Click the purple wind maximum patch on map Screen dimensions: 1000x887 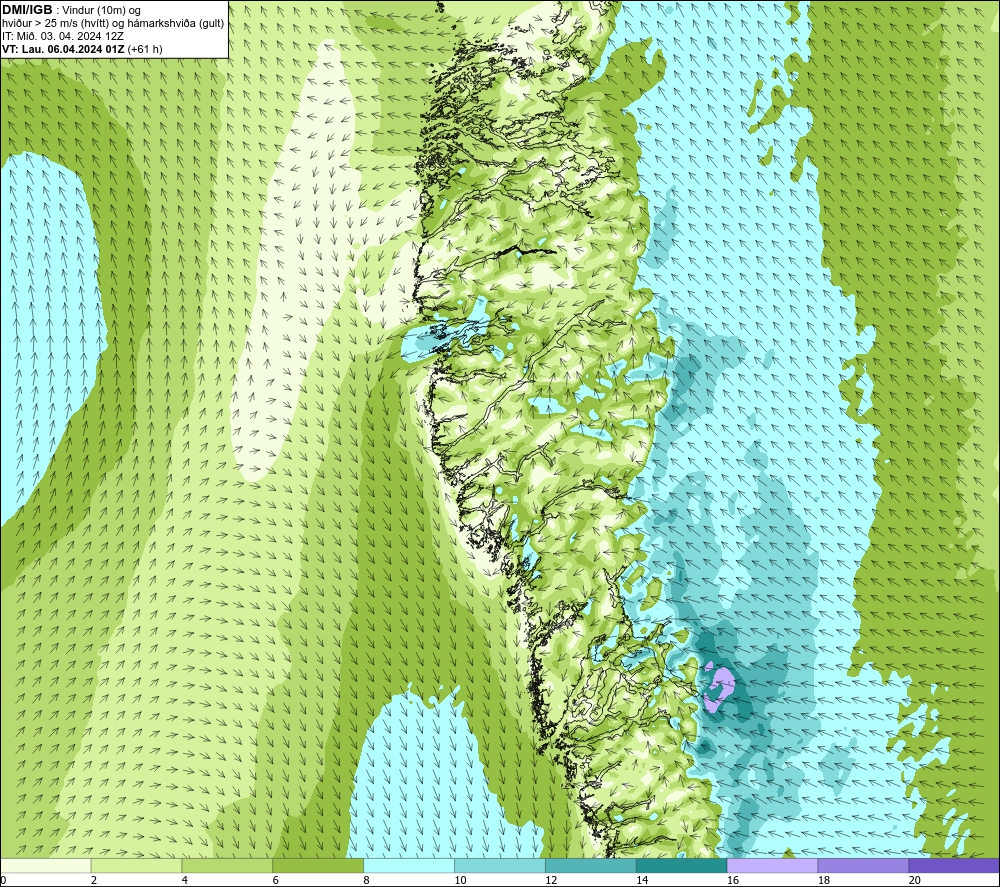[719, 689]
